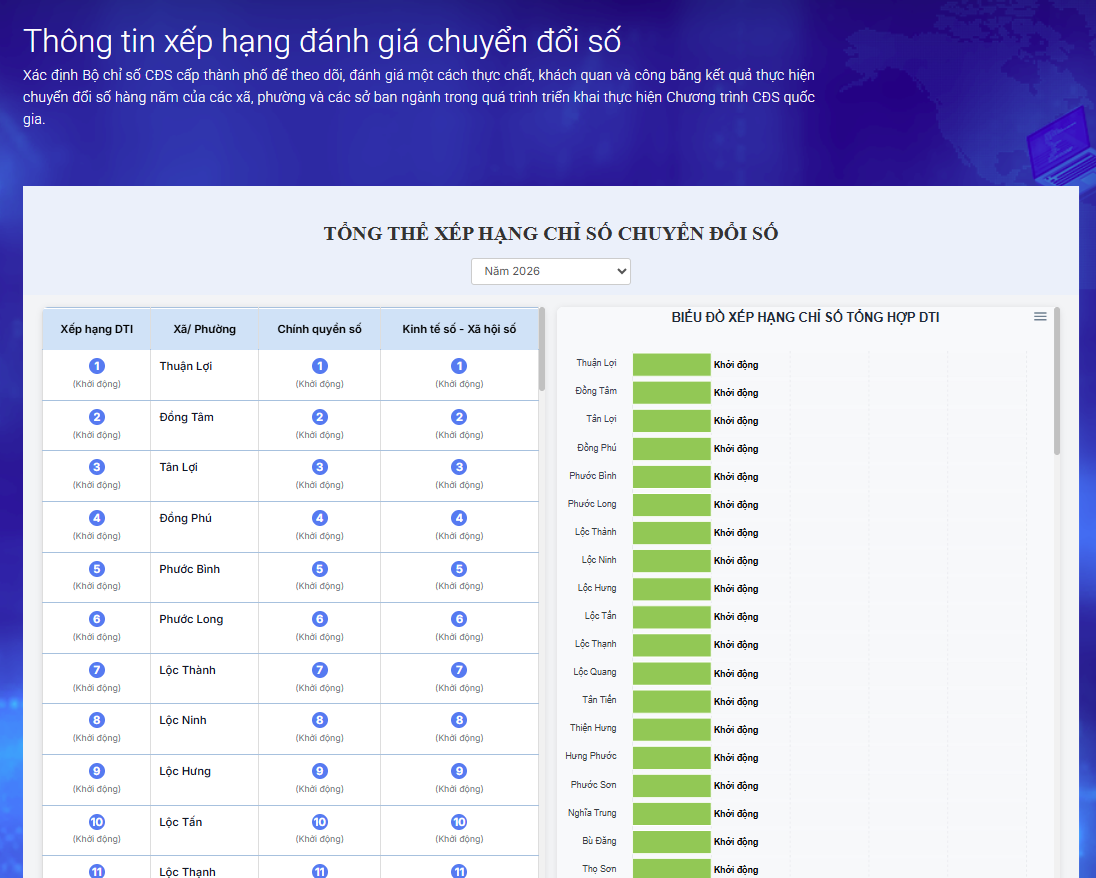Click the chart panel's vertical scrollbar
Screen dimensions: 1096x878
[x=1057, y=381]
